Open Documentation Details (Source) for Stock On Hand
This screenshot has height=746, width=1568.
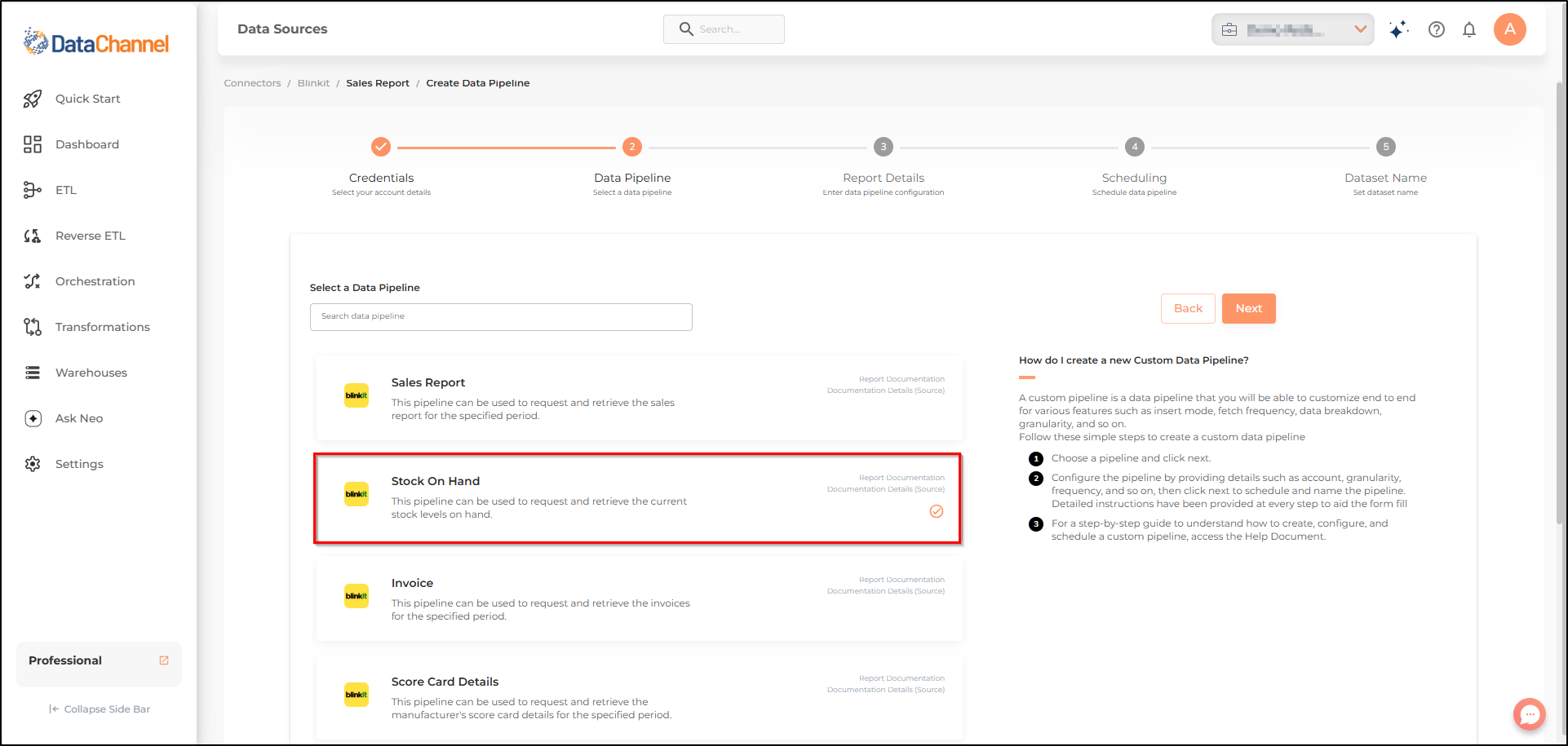pos(886,489)
